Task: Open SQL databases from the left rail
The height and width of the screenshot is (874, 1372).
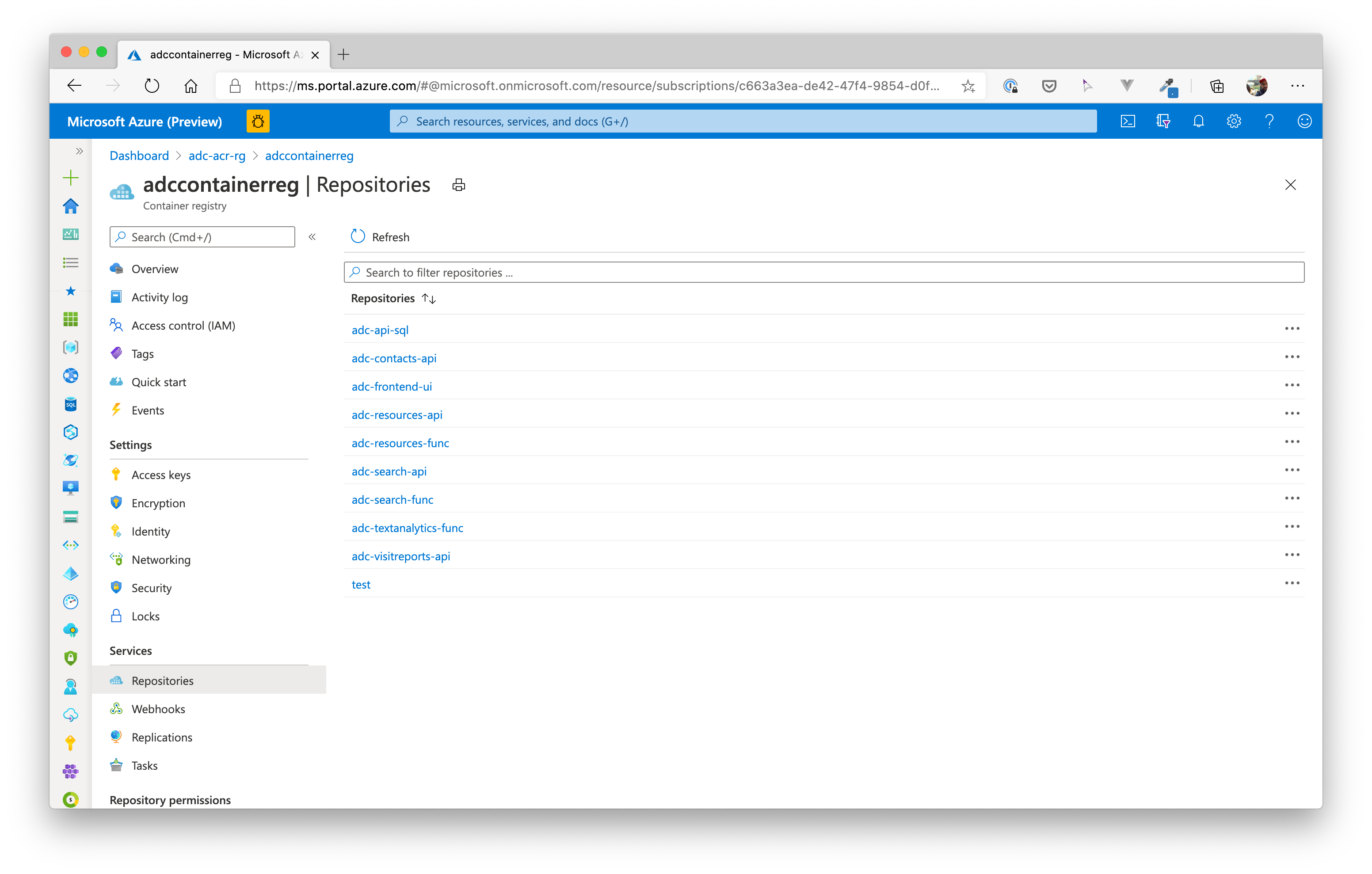Action: tap(70, 404)
